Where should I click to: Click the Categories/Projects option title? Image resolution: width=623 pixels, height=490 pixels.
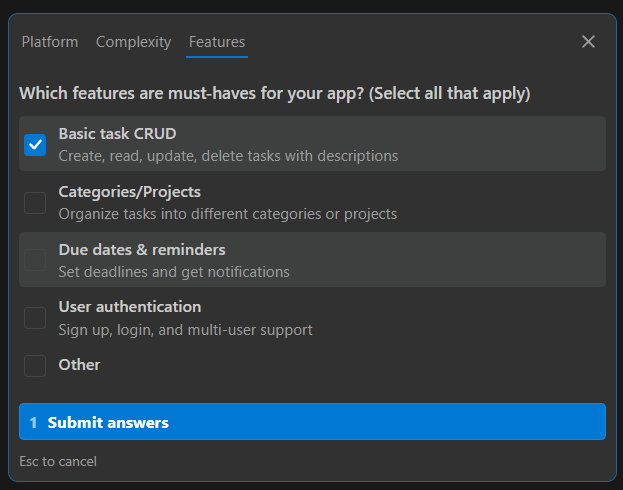coord(129,191)
